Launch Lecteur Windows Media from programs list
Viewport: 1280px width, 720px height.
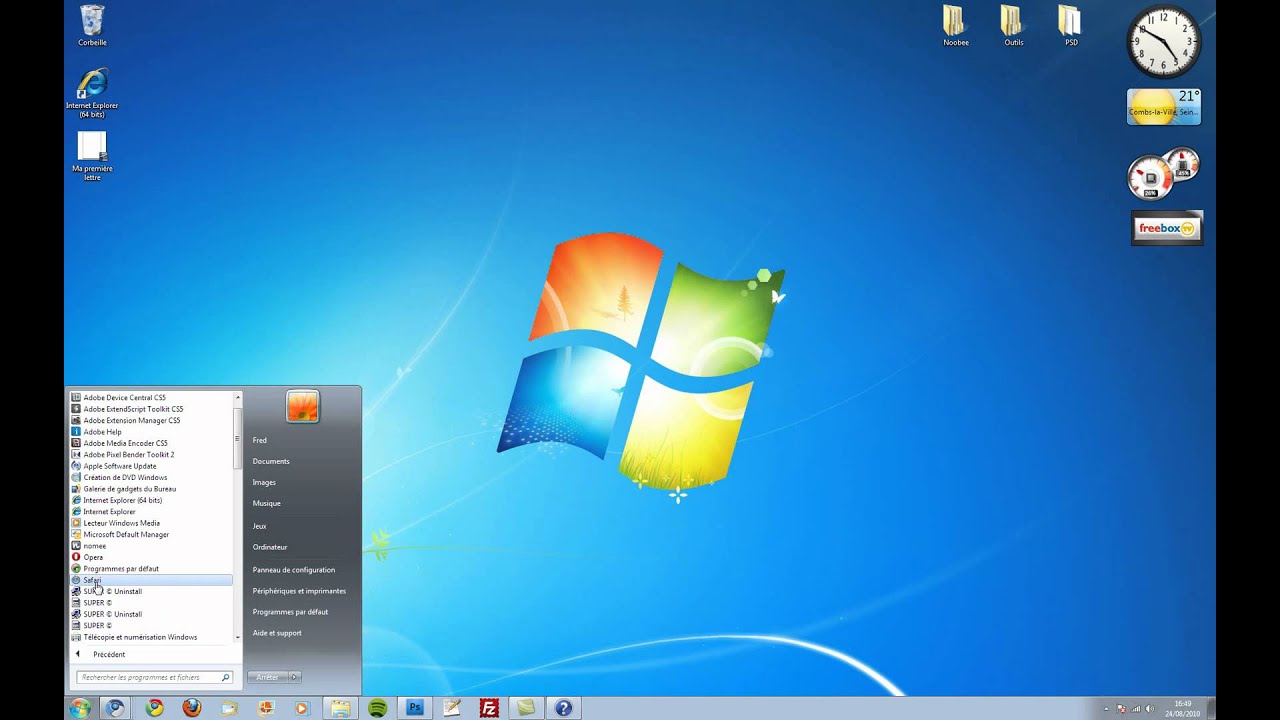click(152, 523)
